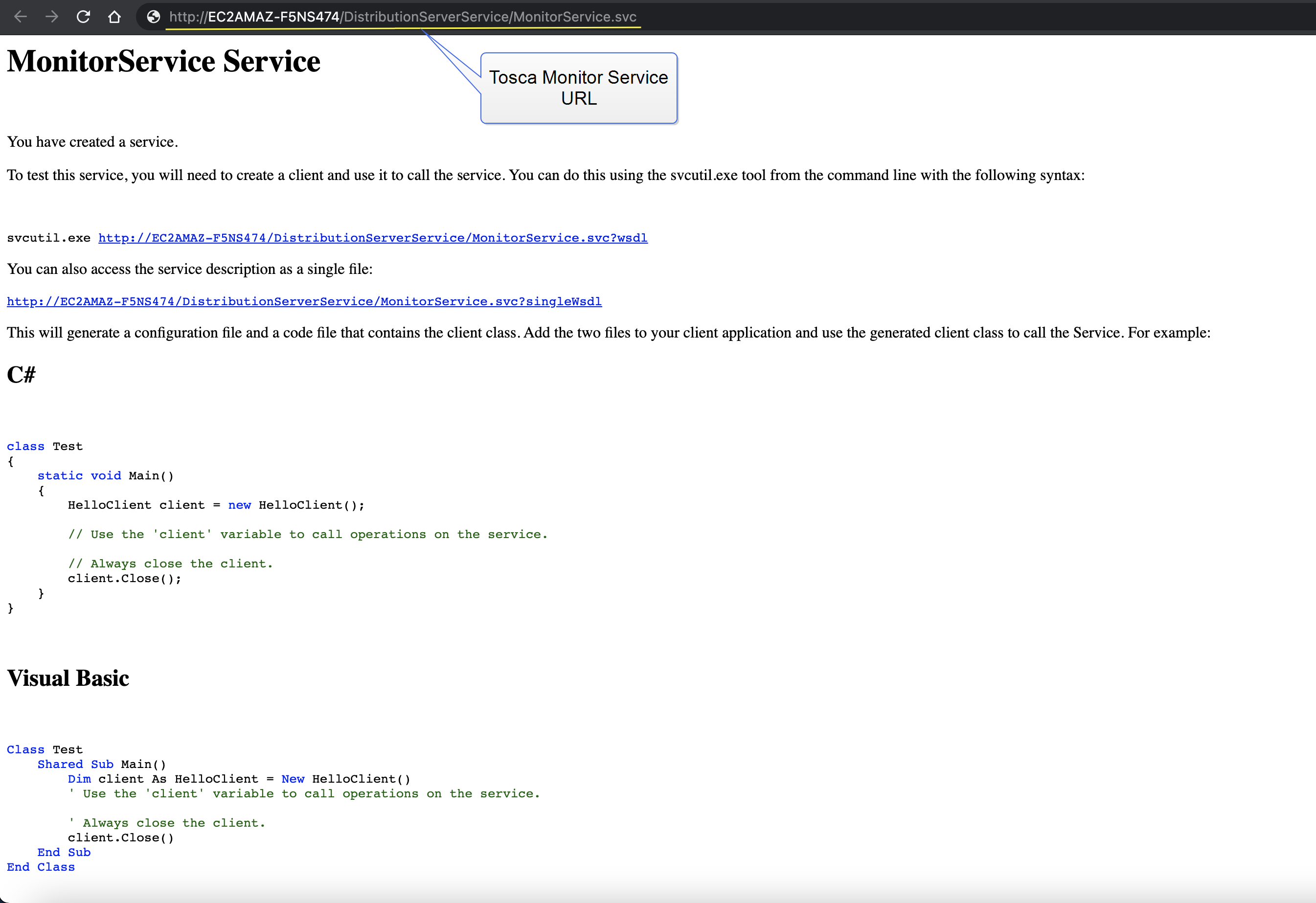Click the Visual Basic section heading

[x=68, y=678]
